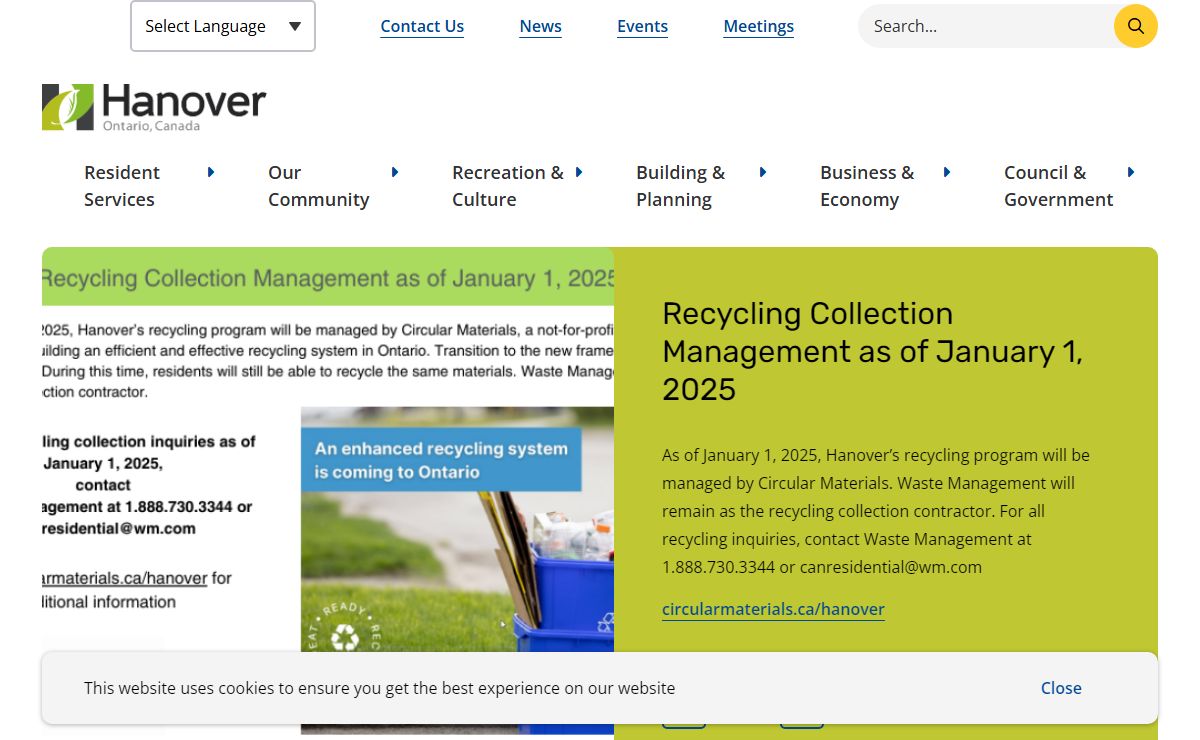Open the Council & Government menu
Viewport: 1200px width, 740px height.
(x=1059, y=186)
